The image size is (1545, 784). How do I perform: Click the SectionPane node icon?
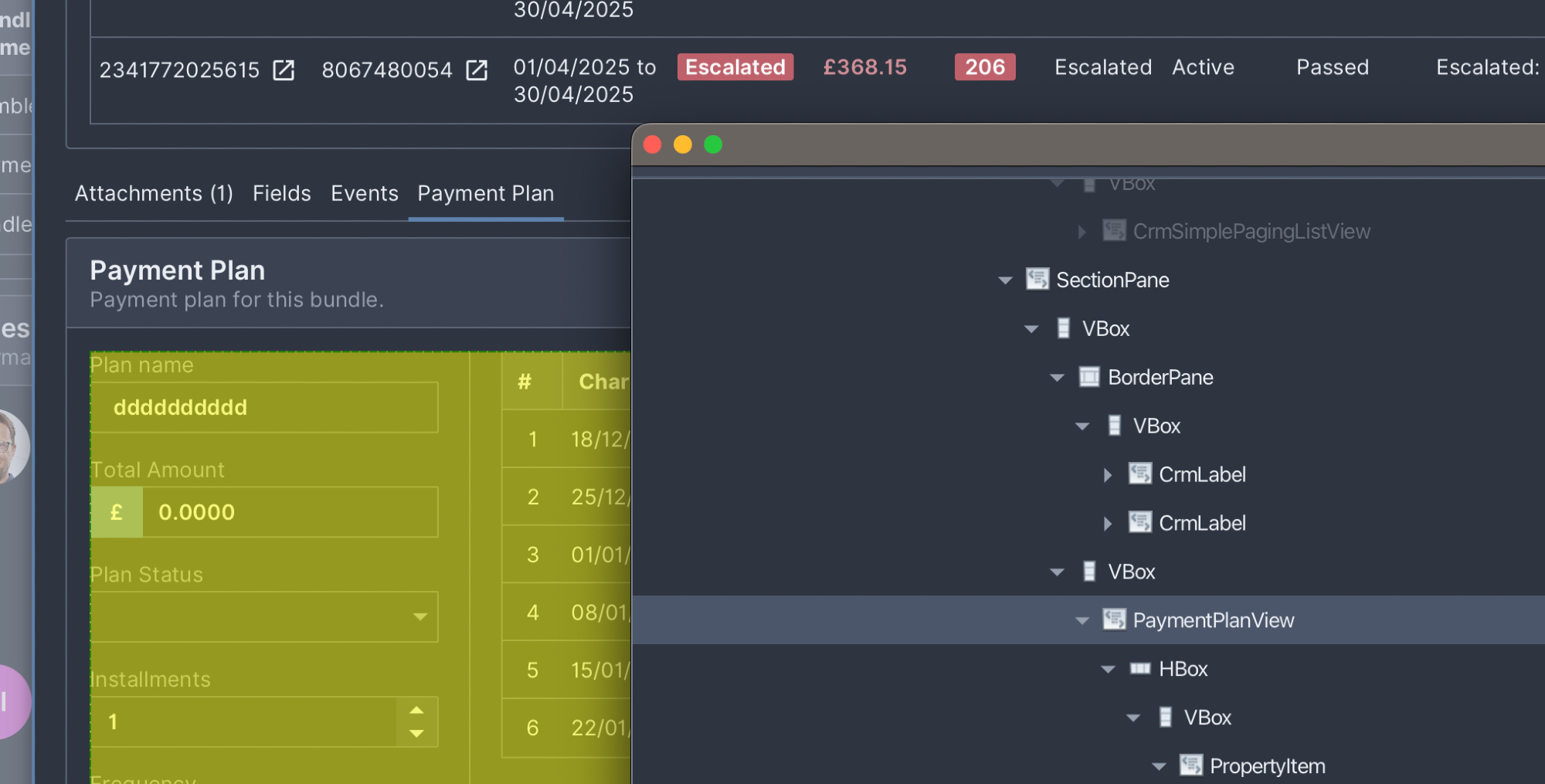click(1037, 280)
